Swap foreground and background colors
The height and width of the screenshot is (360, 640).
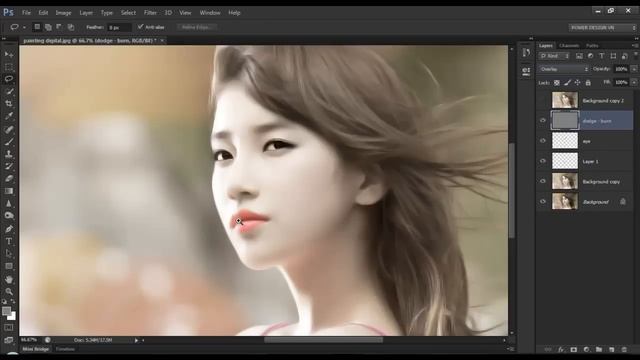13,302
